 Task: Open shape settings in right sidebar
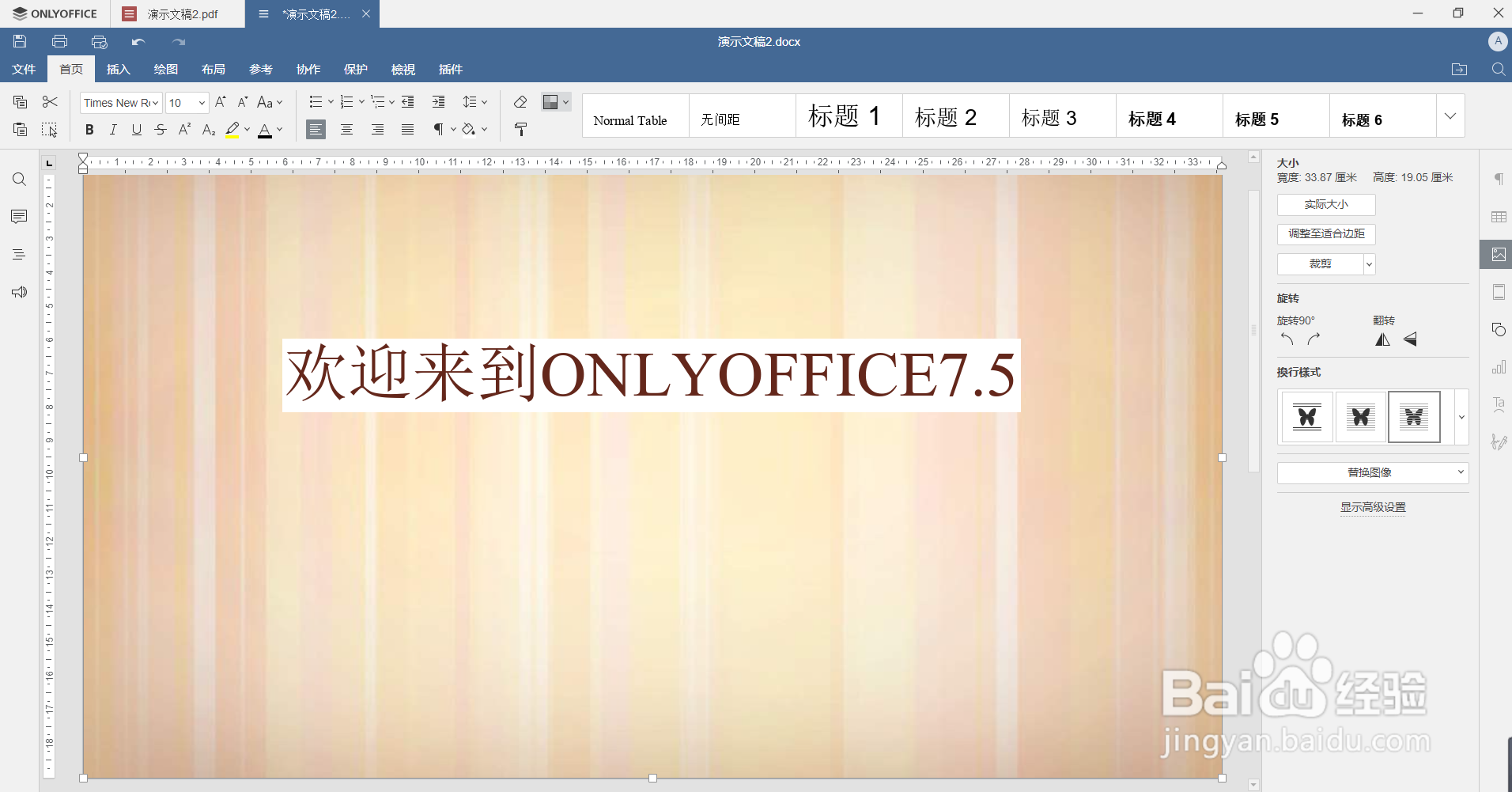tap(1499, 329)
